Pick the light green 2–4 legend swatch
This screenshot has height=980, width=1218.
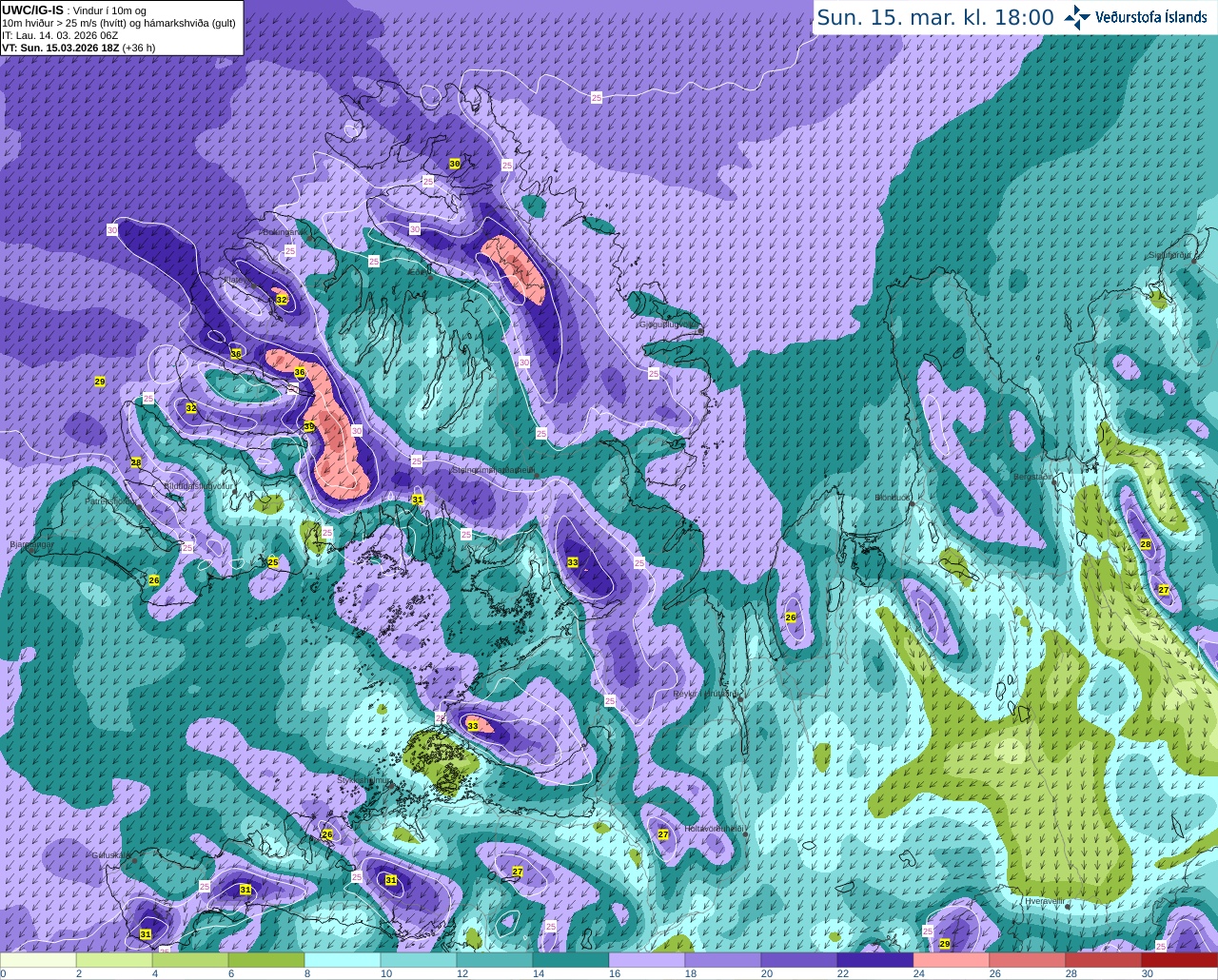click(114, 960)
